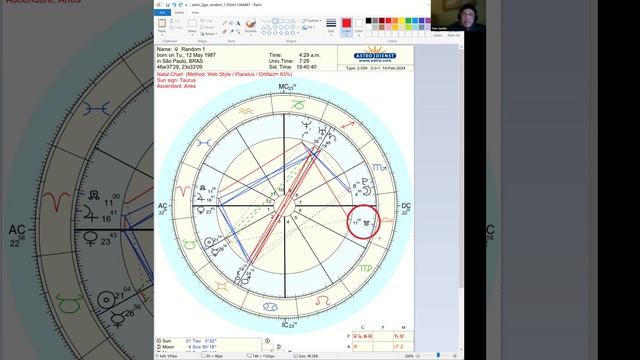The height and width of the screenshot is (360, 640).
Task: Select the Color picker eyedropper tool
Action: [x=232, y=31]
